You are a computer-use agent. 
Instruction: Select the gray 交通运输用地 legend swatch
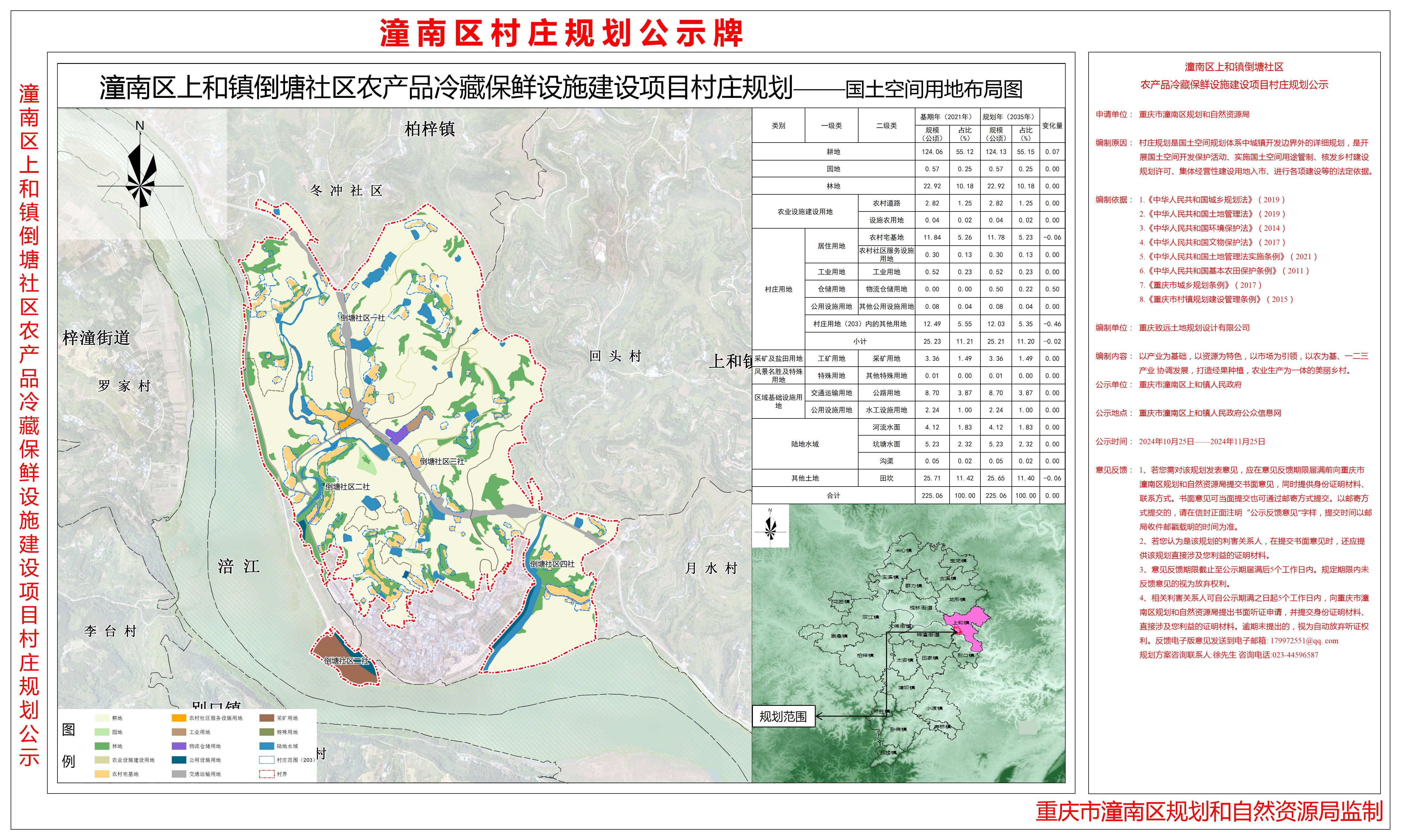[x=179, y=774]
